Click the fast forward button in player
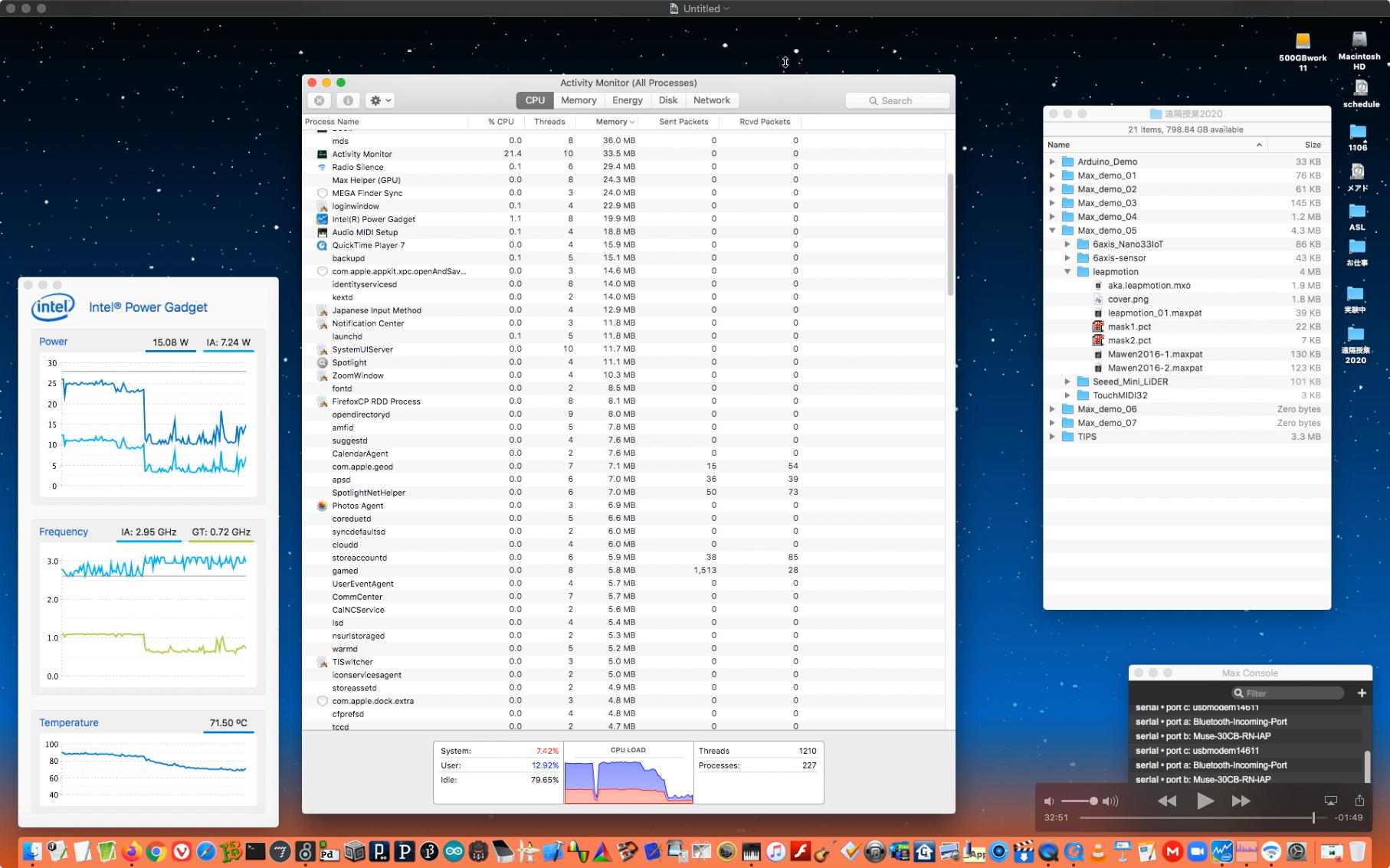The image size is (1390, 868). (1241, 801)
